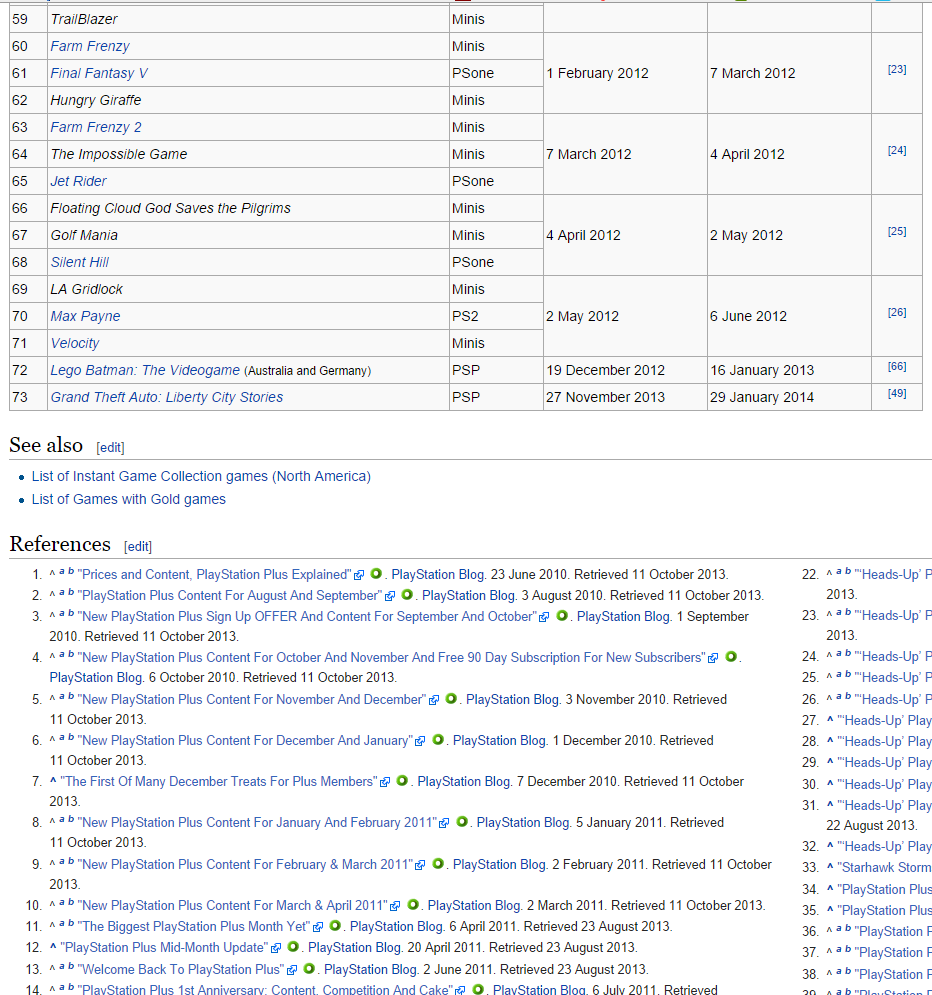Click external-link icon after "Prices and Content, PlayStation Plus Explained"

point(359,575)
